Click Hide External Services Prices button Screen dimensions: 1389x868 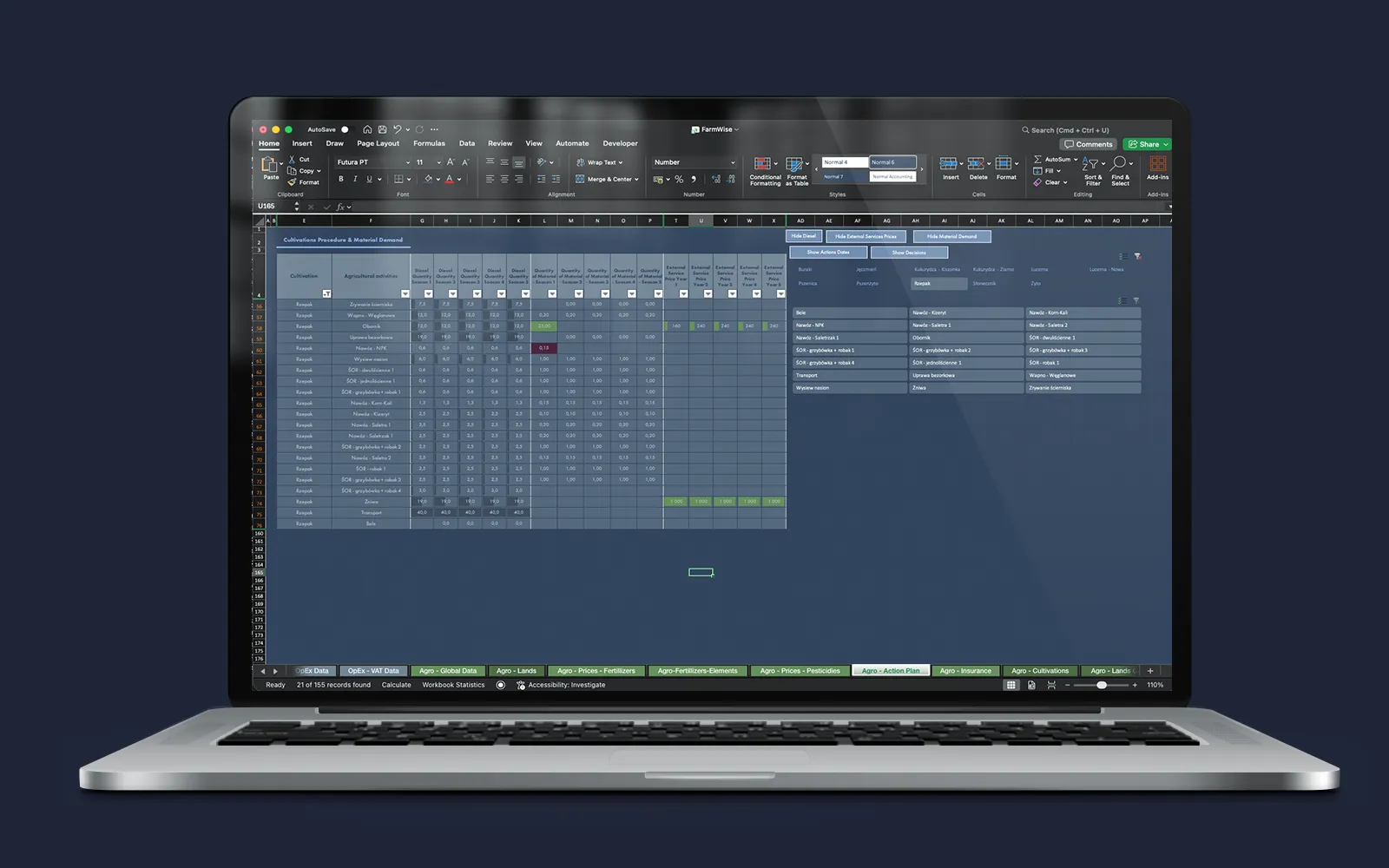click(x=866, y=236)
